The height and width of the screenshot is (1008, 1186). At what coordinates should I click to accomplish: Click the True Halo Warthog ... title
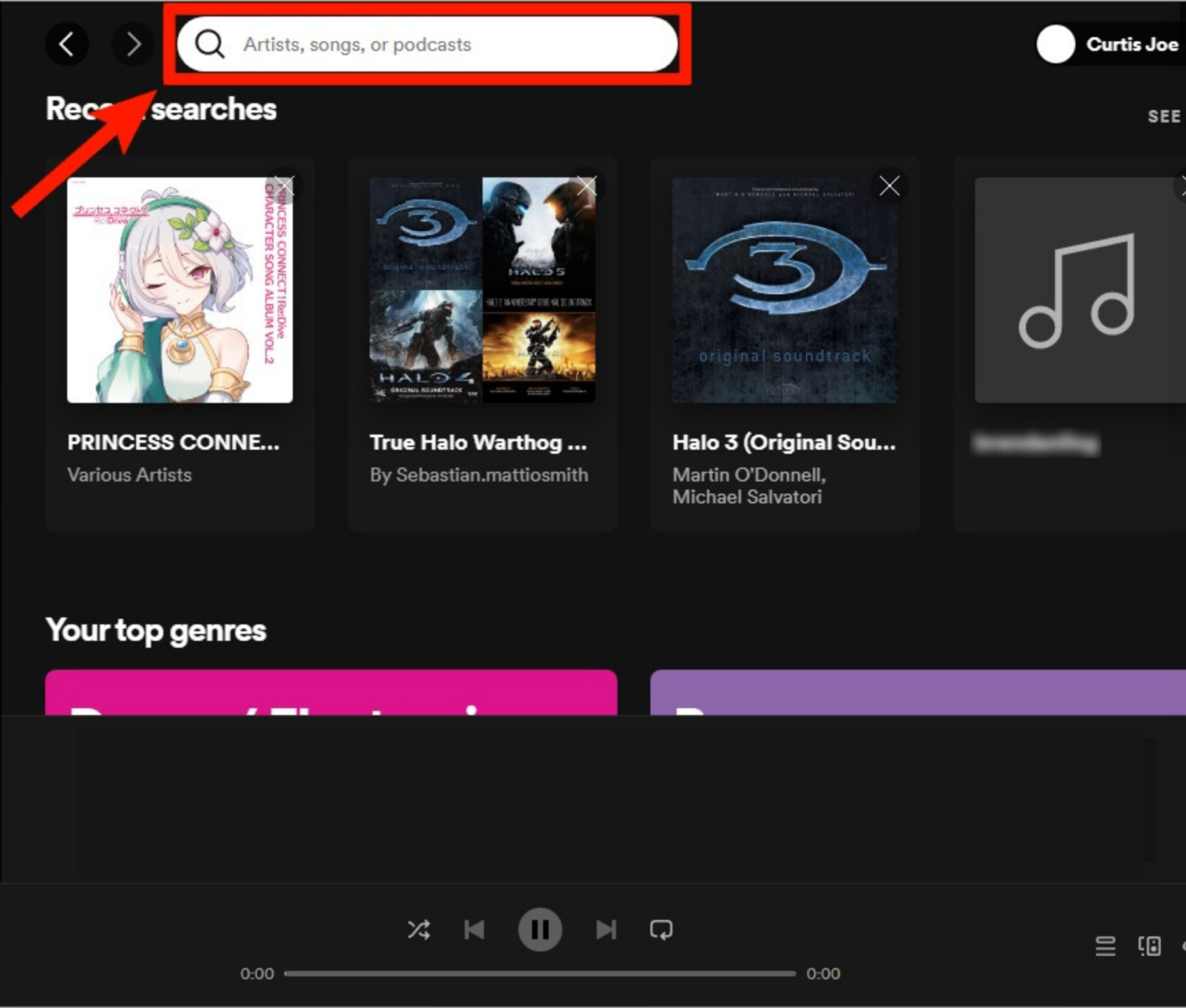(x=478, y=442)
